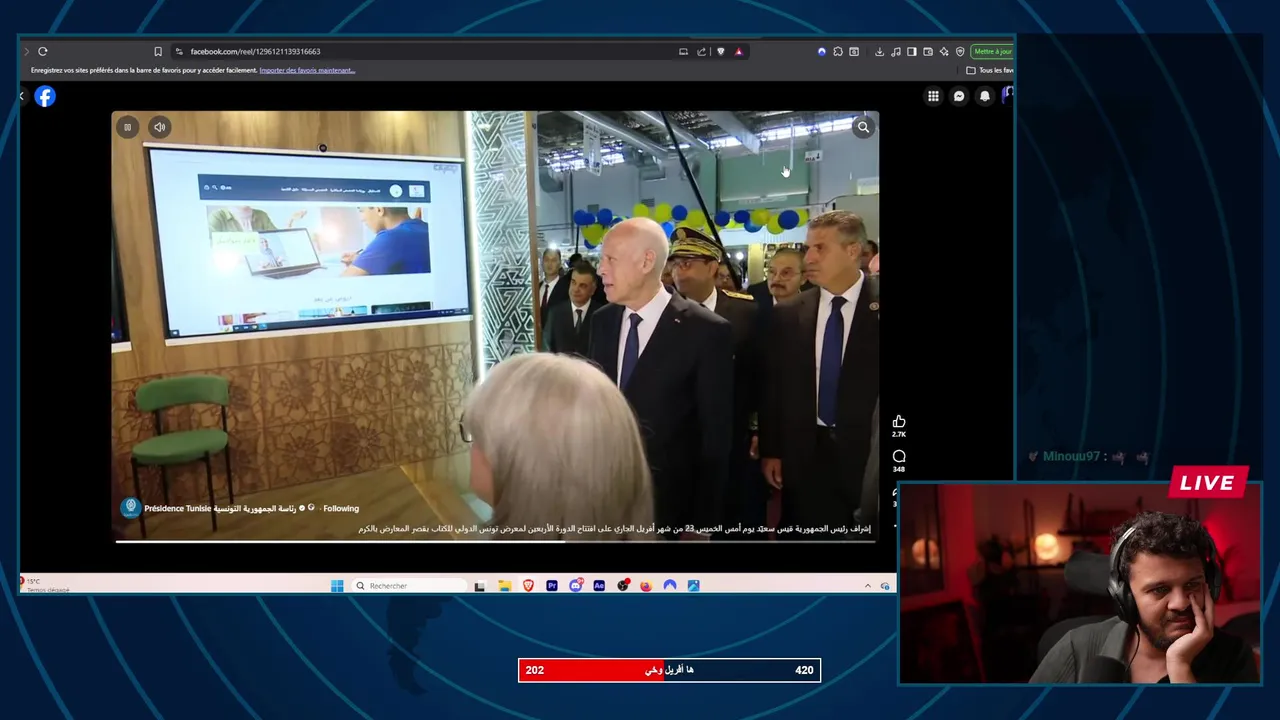1280x720 pixels.
Task: Share this page via the share icon
Action: [701, 51]
